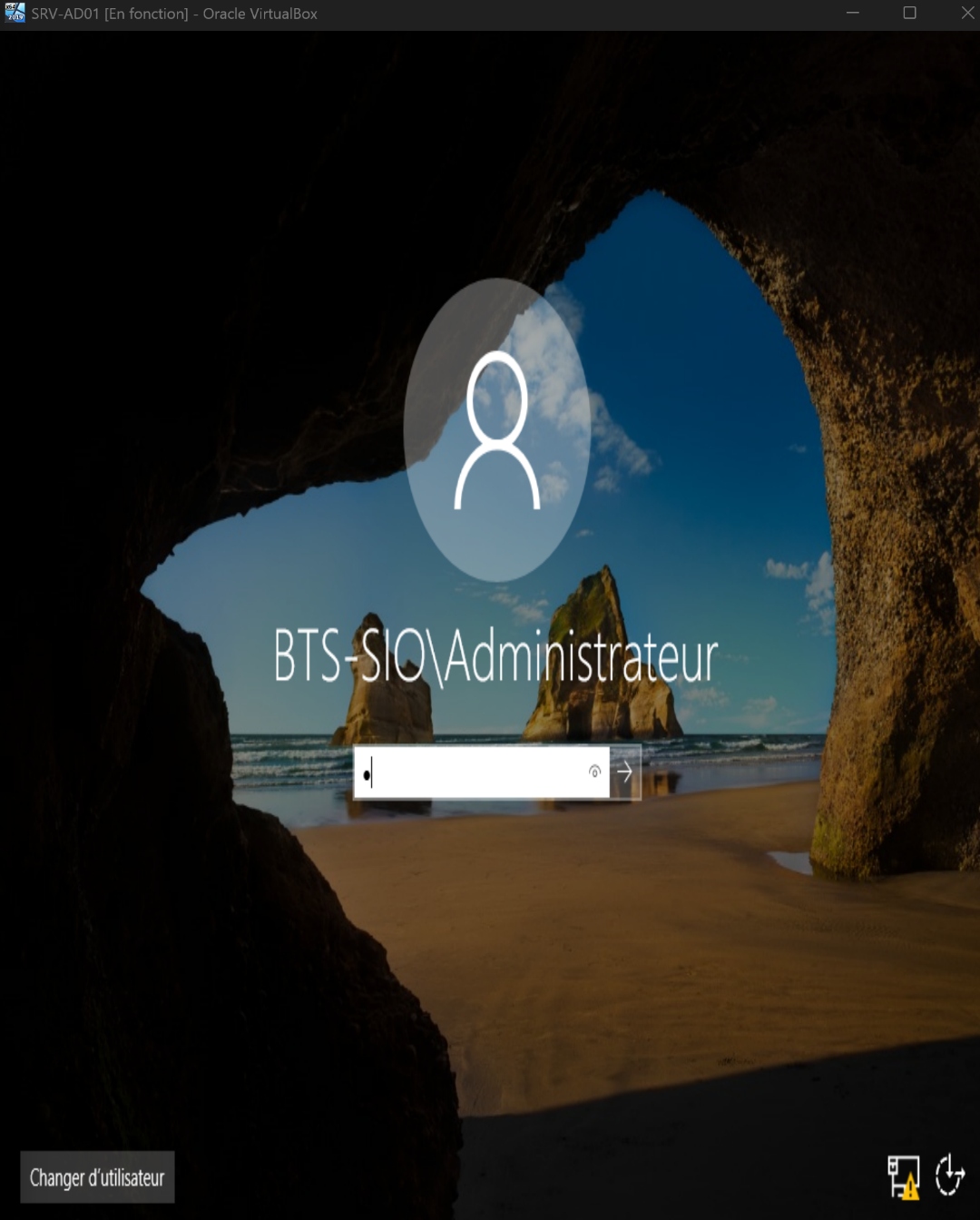This screenshot has width=980, height=1220.
Task: Open the ease of access icon
Action: [x=950, y=1176]
